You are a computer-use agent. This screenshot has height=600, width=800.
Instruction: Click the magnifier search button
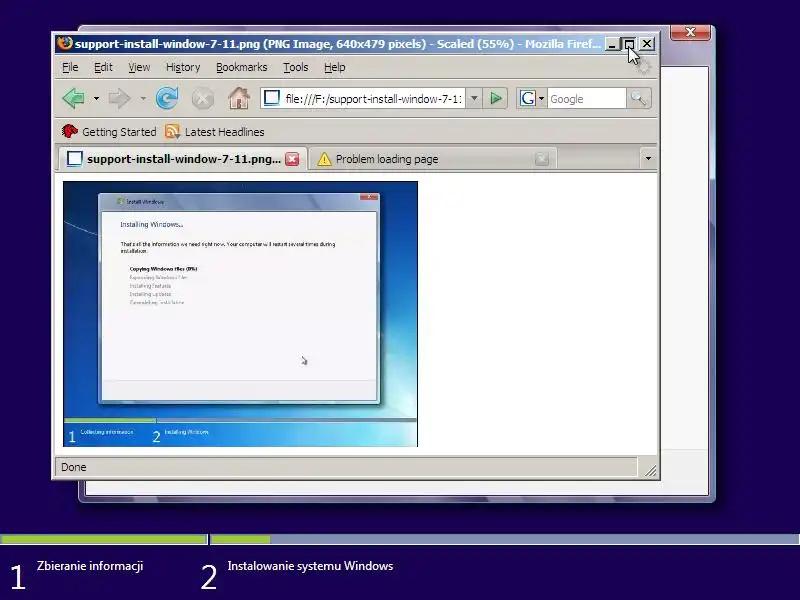638,98
